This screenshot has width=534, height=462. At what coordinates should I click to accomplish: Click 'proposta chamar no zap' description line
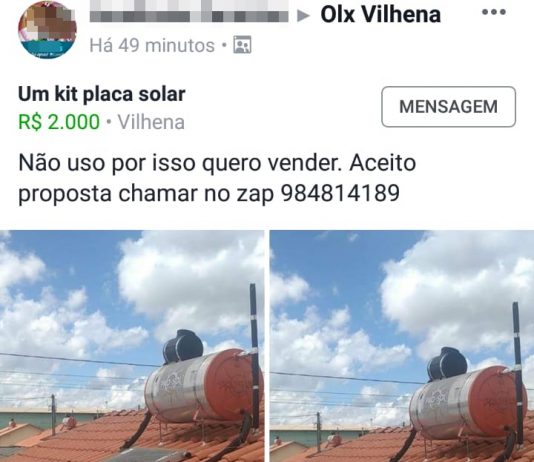pyautogui.click(x=146, y=194)
